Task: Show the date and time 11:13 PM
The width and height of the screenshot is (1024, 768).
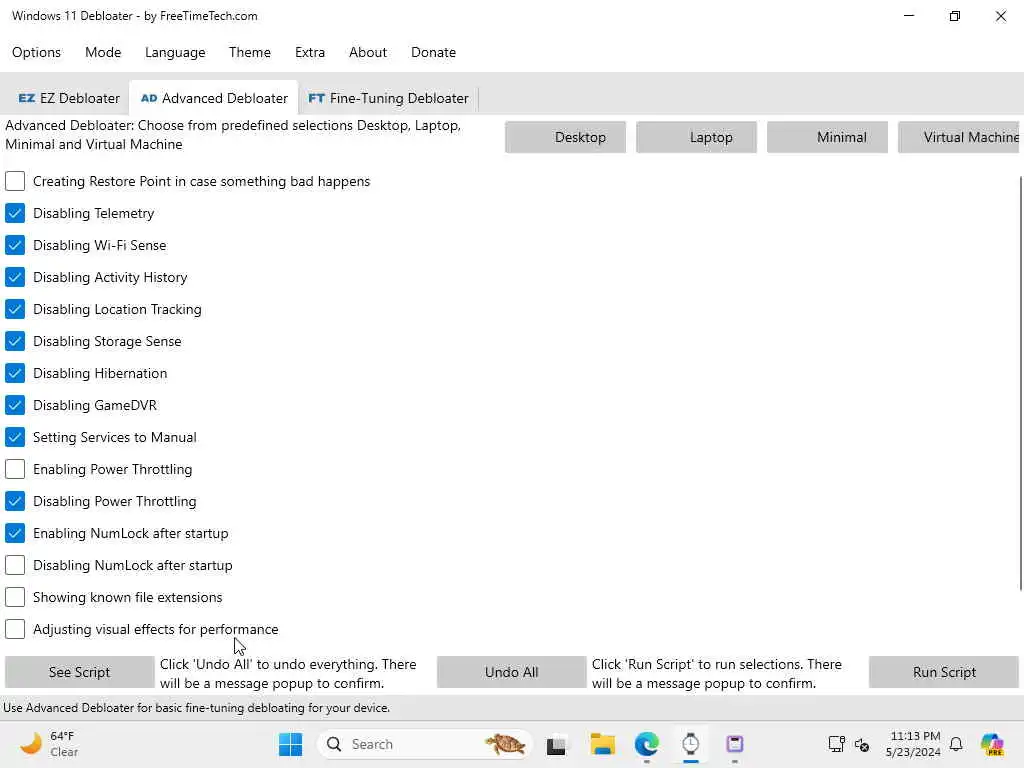Action: [x=913, y=744]
